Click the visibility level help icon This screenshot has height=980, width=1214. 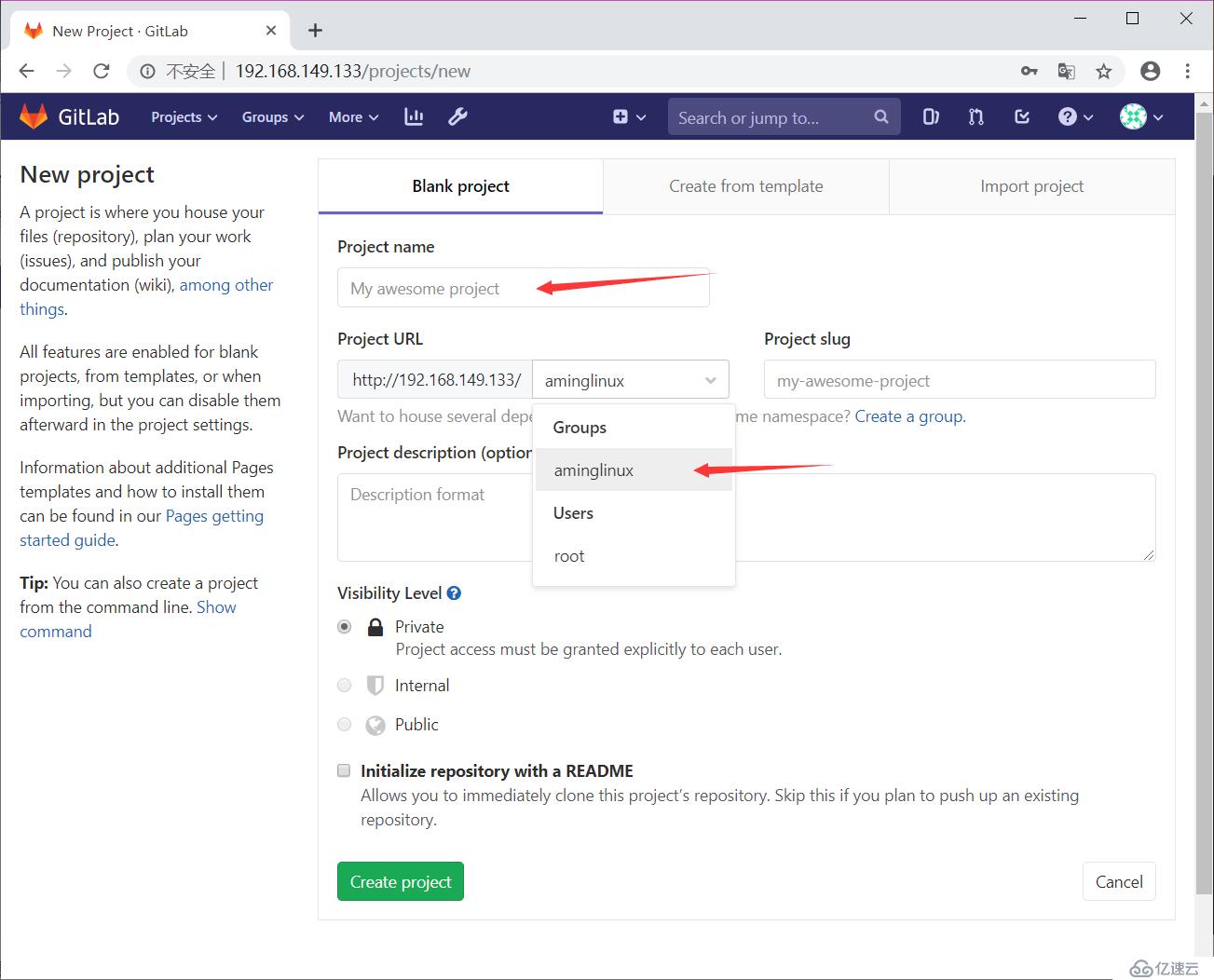(x=454, y=592)
